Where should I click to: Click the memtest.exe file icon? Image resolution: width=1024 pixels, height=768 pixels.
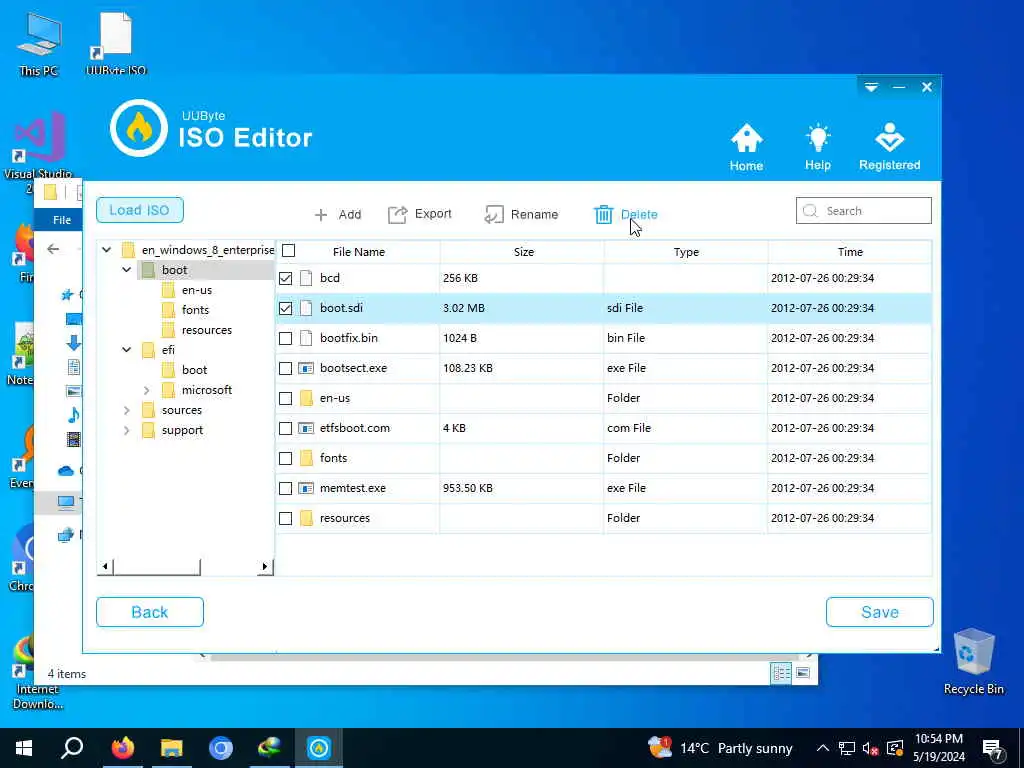click(306, 488)
